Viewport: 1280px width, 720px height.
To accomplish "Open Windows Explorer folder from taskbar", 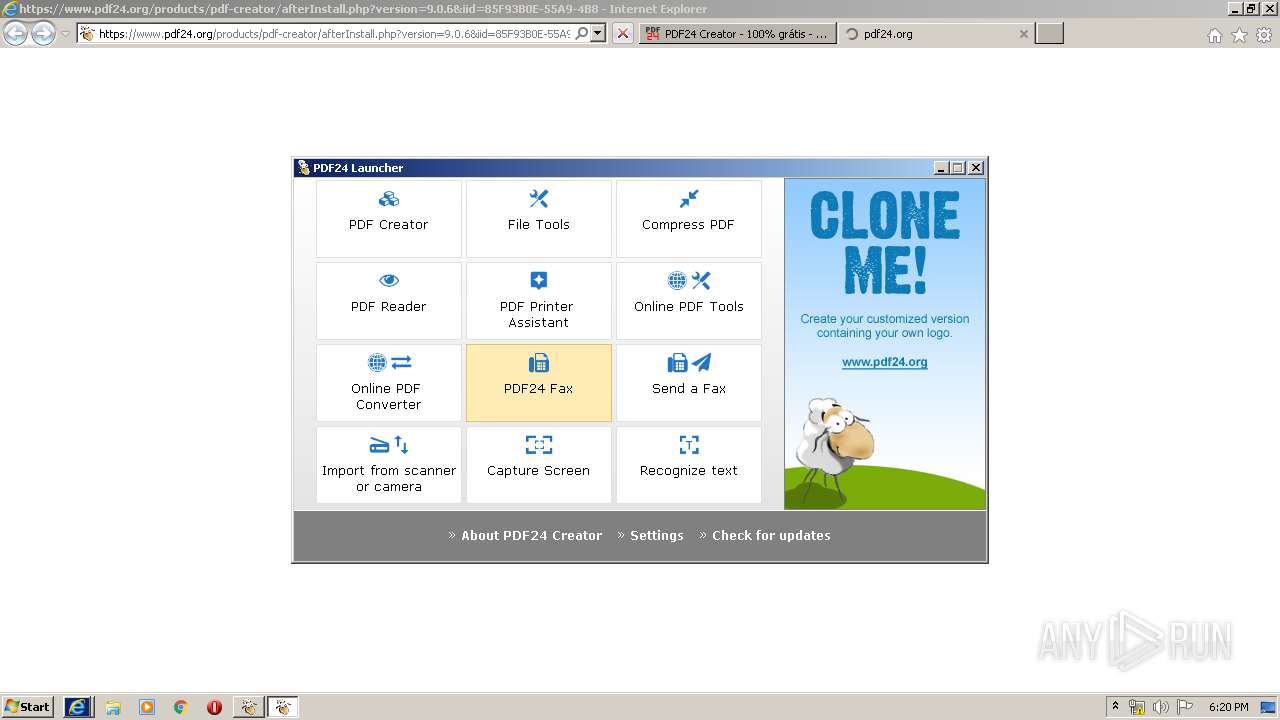I will (113, 707).
